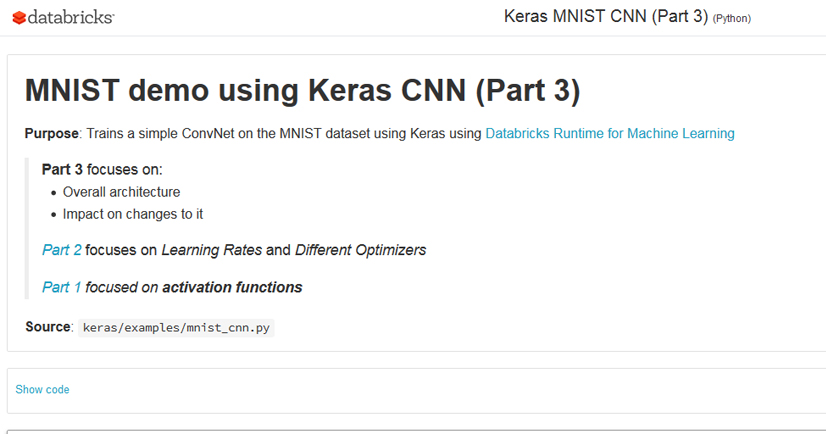Click the bold Source label

click(x=48, y=327)
